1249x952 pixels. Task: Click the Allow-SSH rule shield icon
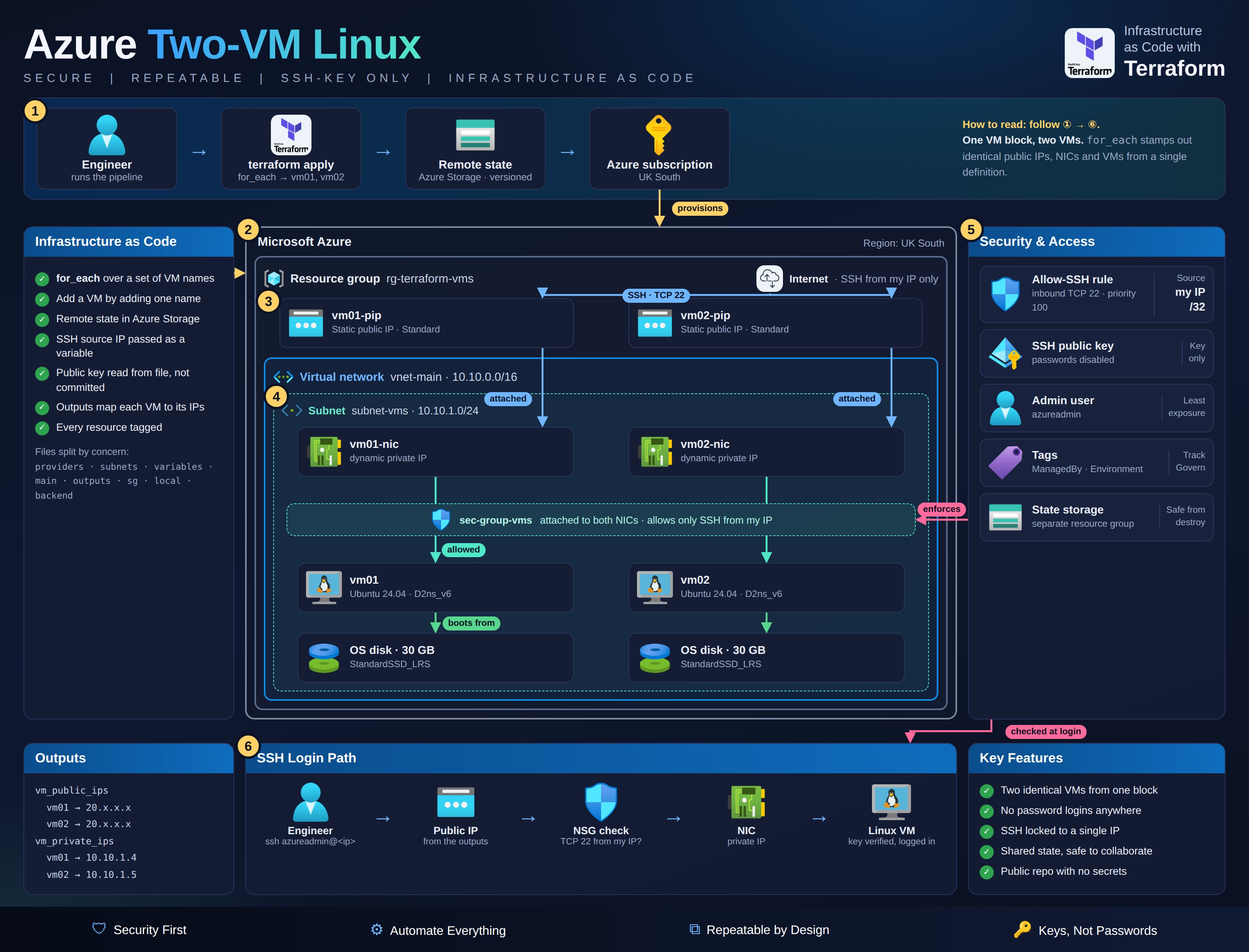tap(1005, 293)
